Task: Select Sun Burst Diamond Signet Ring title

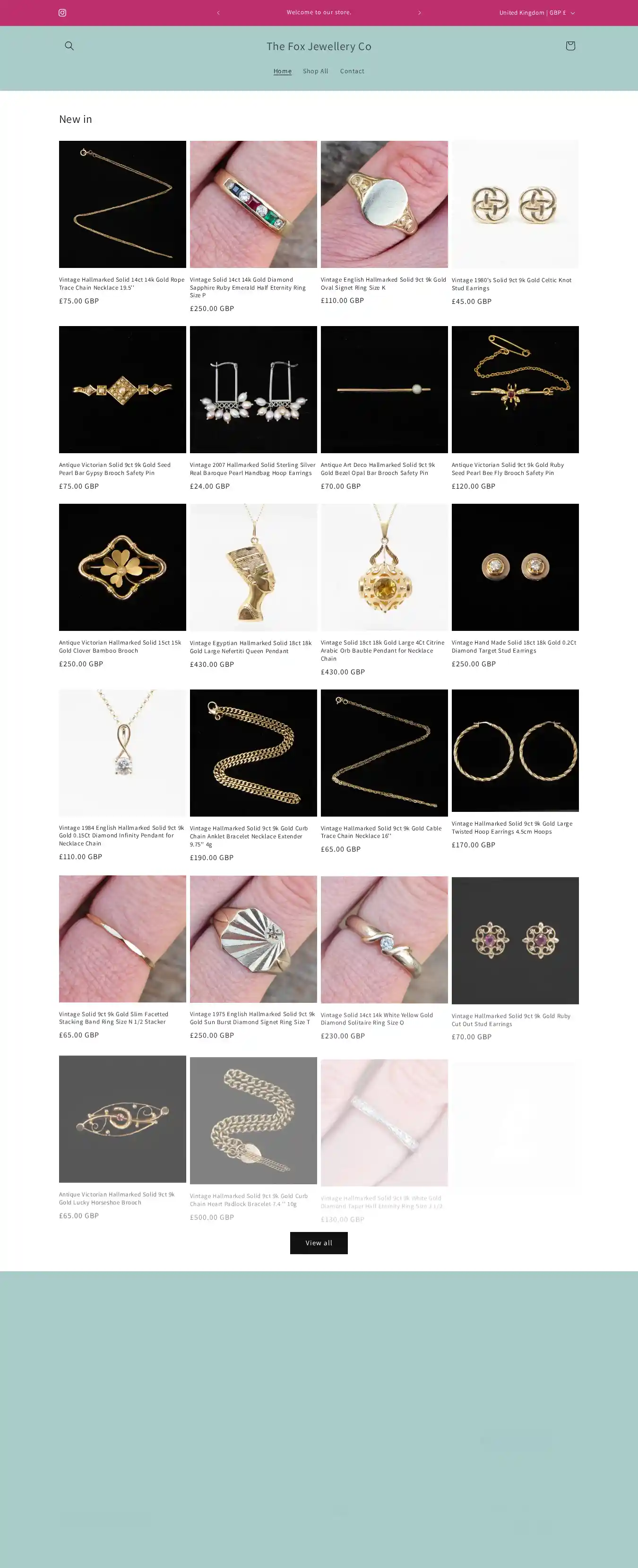Action: (x=252, y=1018)
